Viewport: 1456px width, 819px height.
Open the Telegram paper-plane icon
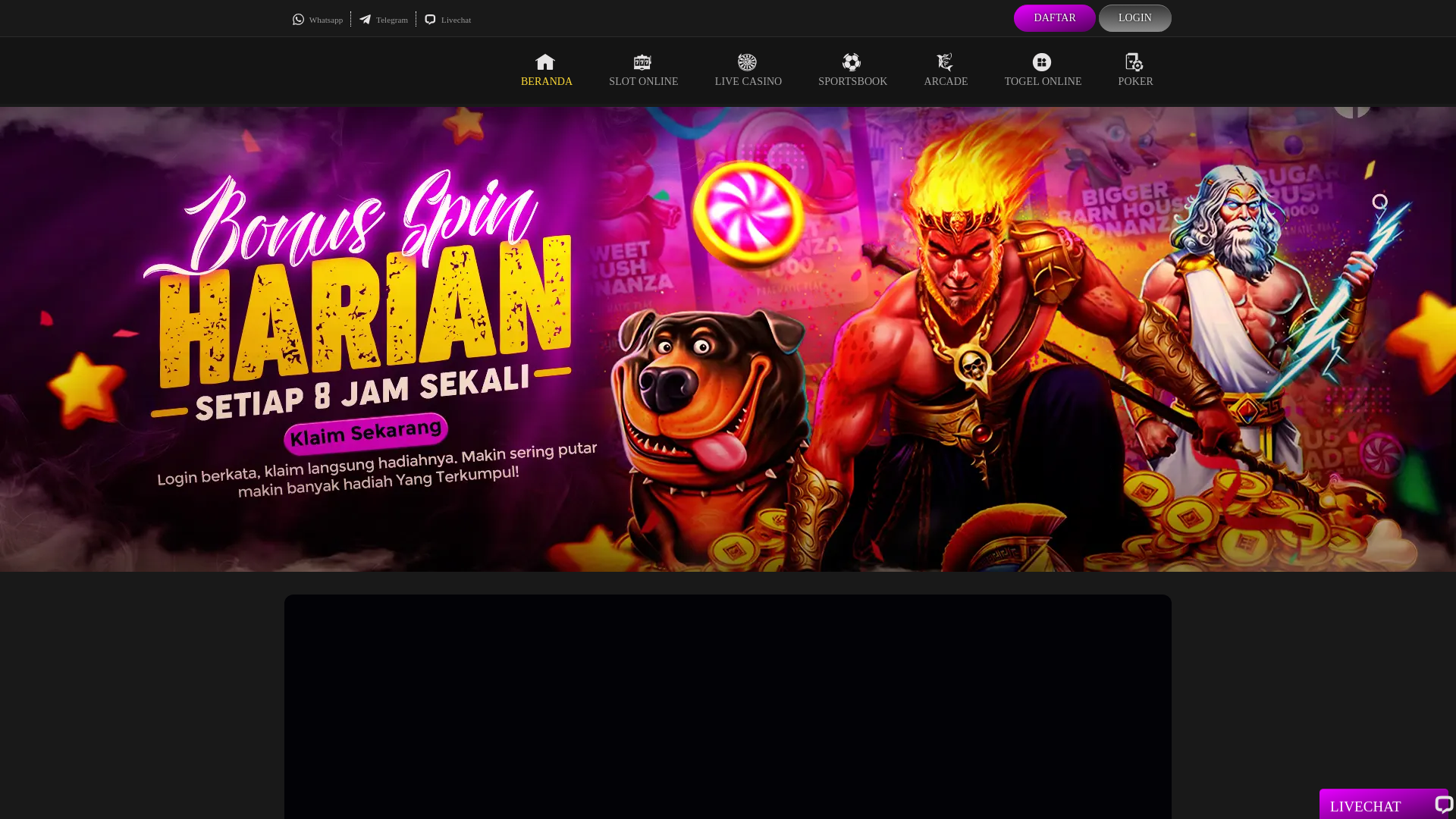366,20
